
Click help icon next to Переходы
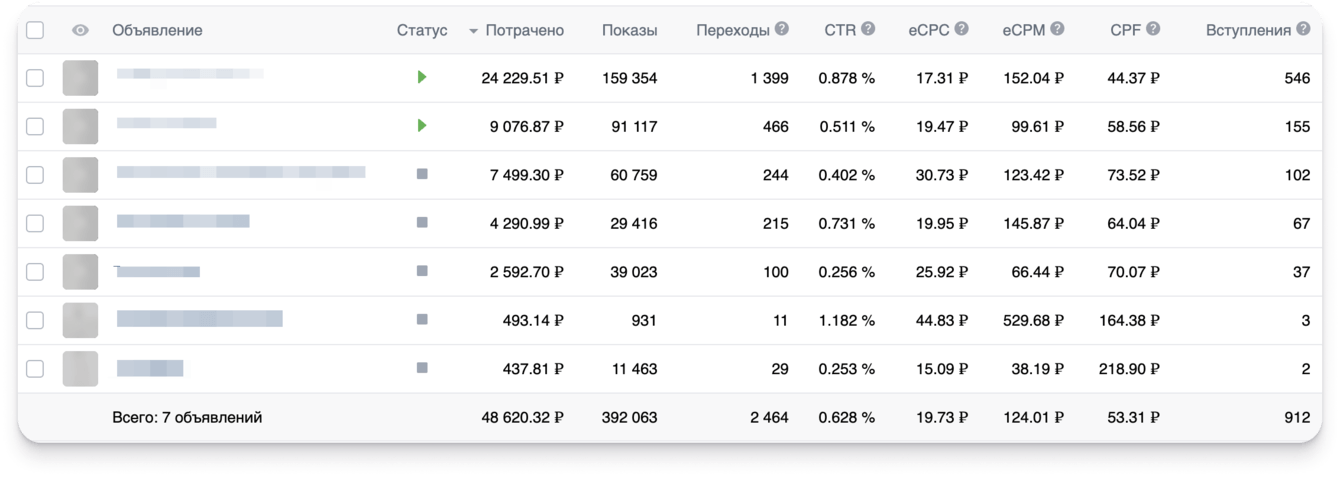coord(782,29)
